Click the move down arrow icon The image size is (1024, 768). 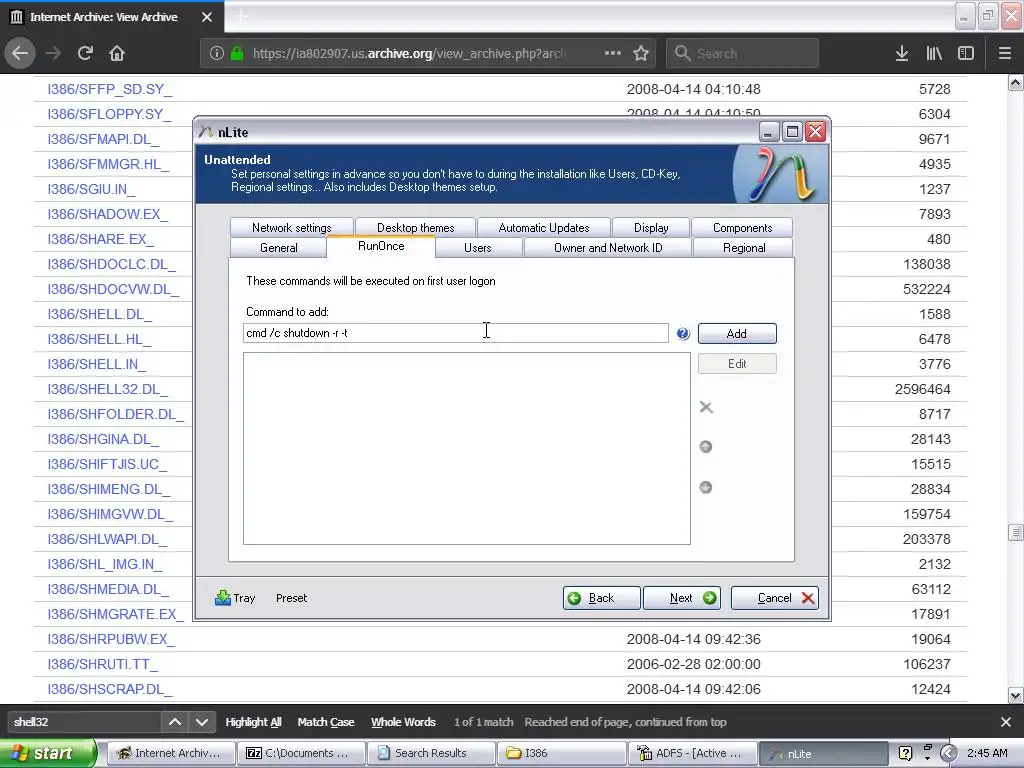point(706,487)
